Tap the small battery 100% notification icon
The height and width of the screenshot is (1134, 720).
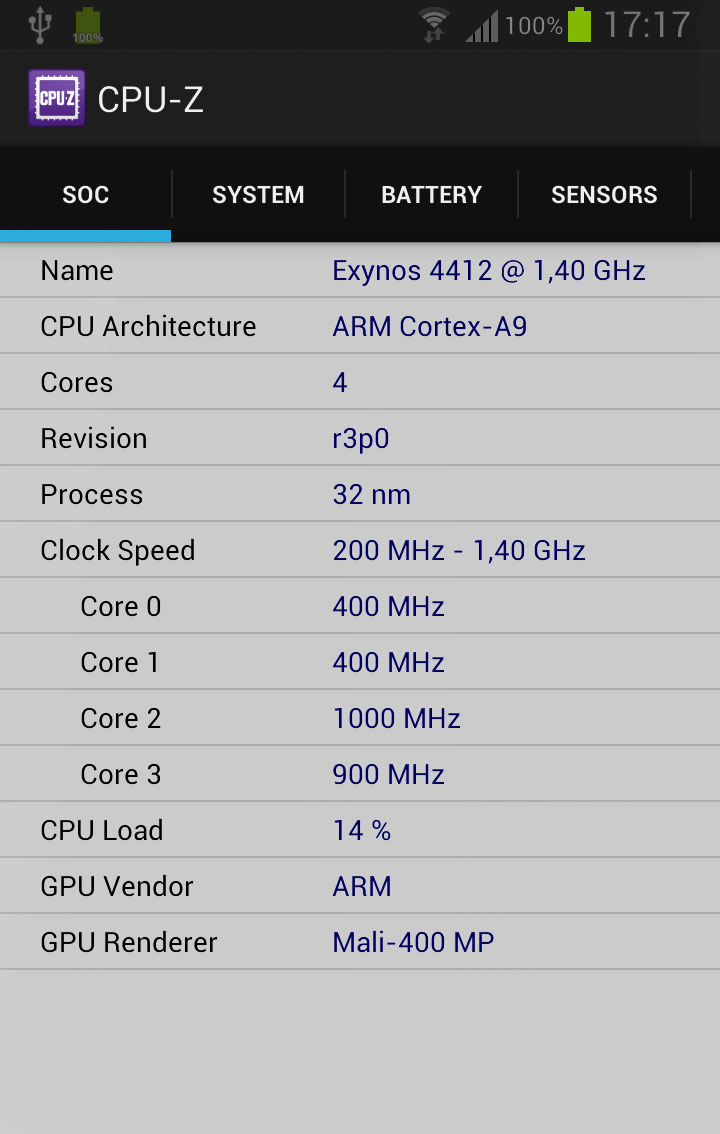pyautogui.click(x=88, y=27)
